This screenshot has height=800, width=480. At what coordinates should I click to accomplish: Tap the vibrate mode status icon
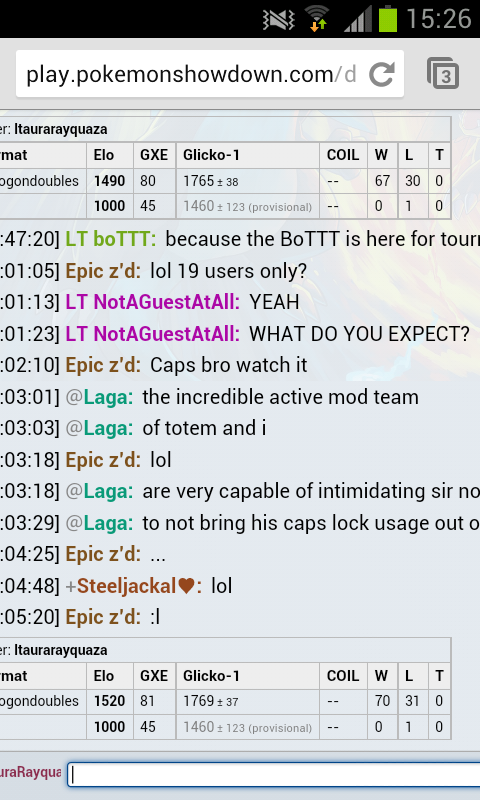[x=279, y=20]
